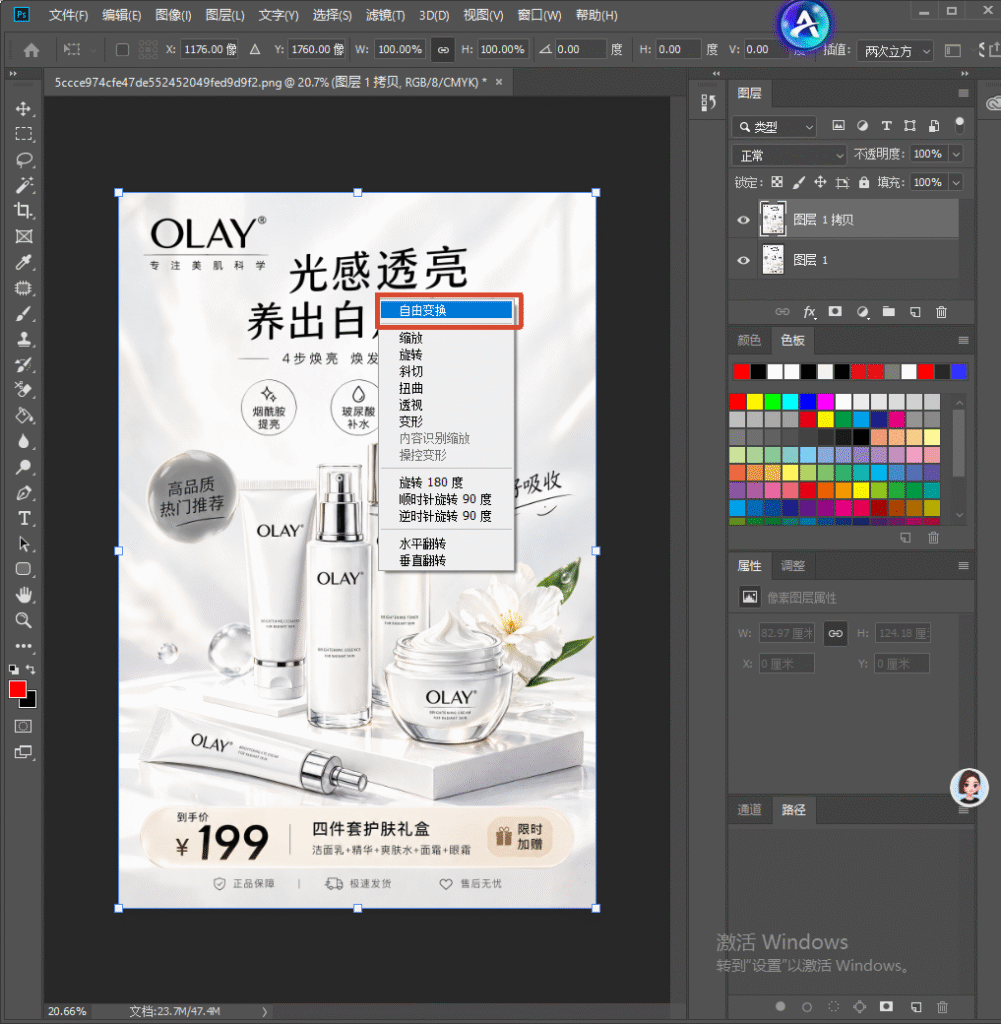Open the 滤镜(T) menu
Viewport: 1001px width, 1024px height.
(x=385, y=15)
